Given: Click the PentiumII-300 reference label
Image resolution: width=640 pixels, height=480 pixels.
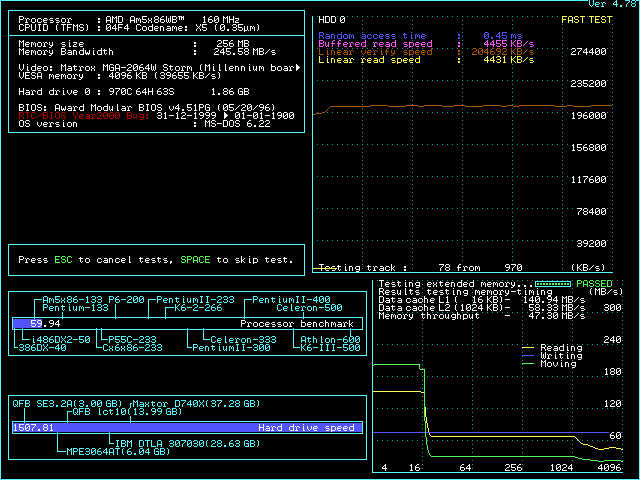Looking at the screenshot, I should click(231, 348).
